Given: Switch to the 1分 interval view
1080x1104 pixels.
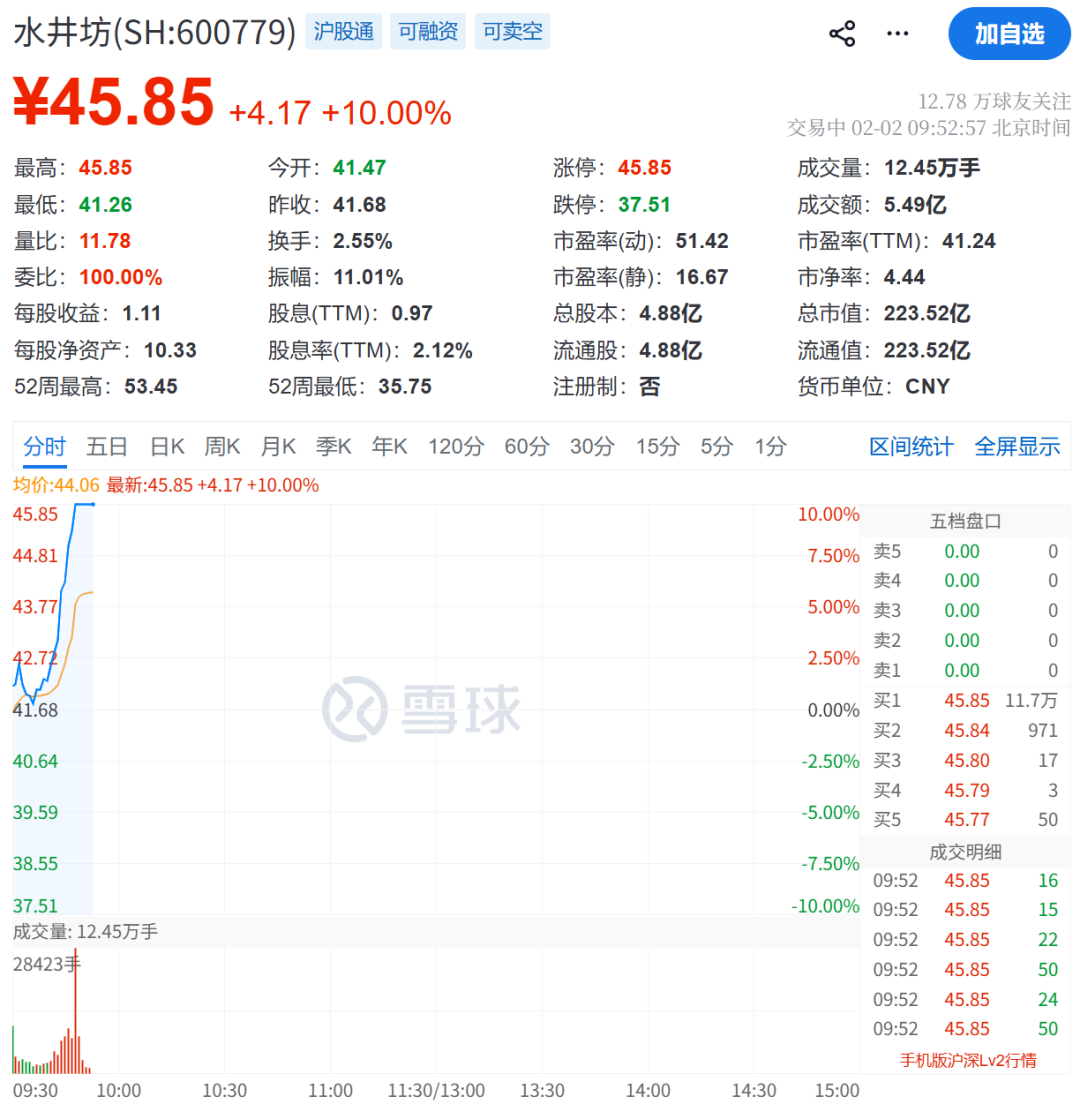Looking at the screenshot, I should pyautogui.click(x=770, y=447).
